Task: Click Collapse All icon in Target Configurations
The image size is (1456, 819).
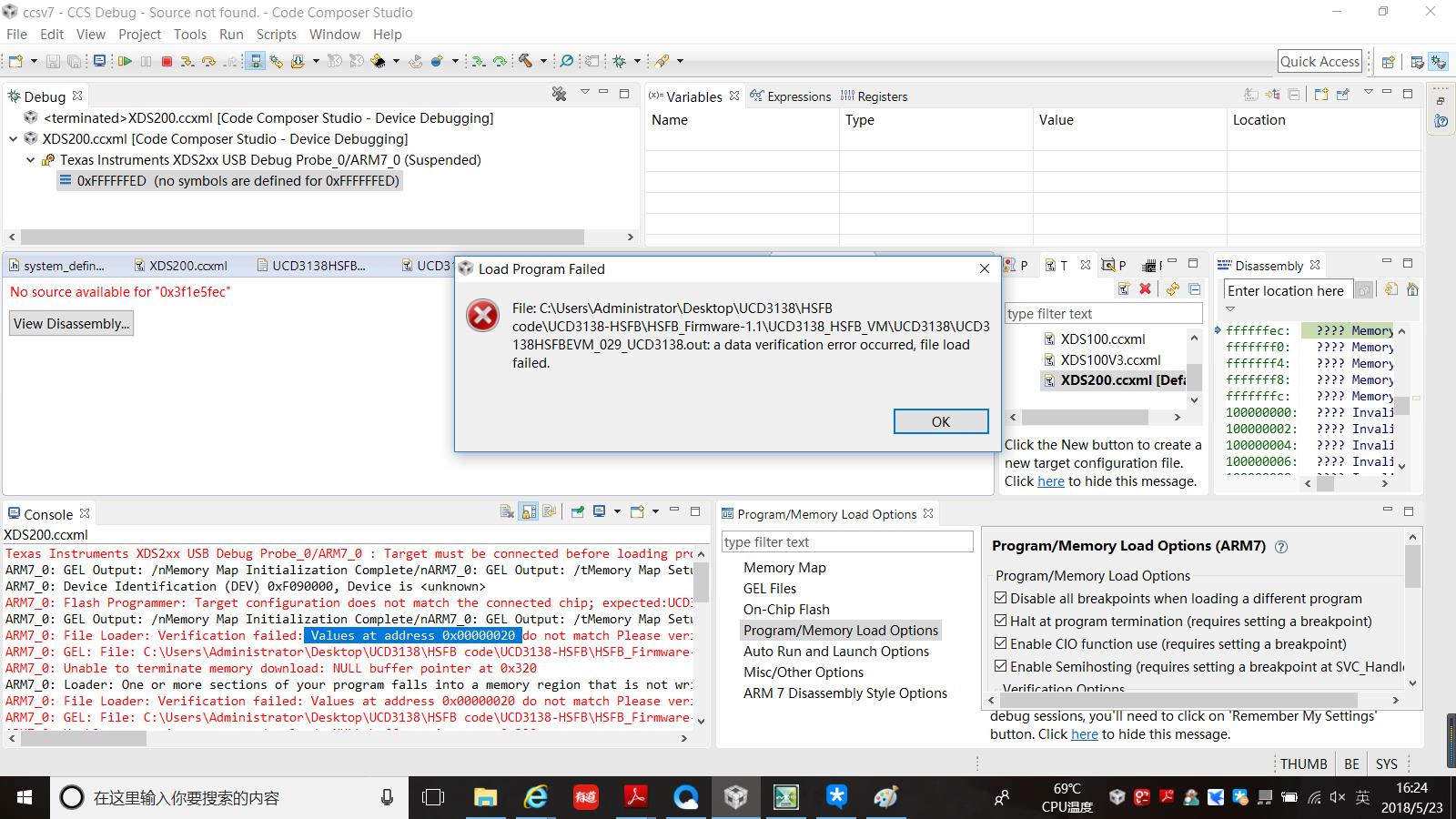Action: pyautogui.click(x=1195, y=288)
